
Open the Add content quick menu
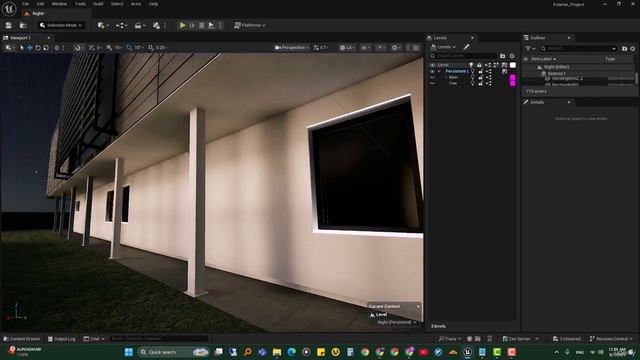(x=102, y=25)
